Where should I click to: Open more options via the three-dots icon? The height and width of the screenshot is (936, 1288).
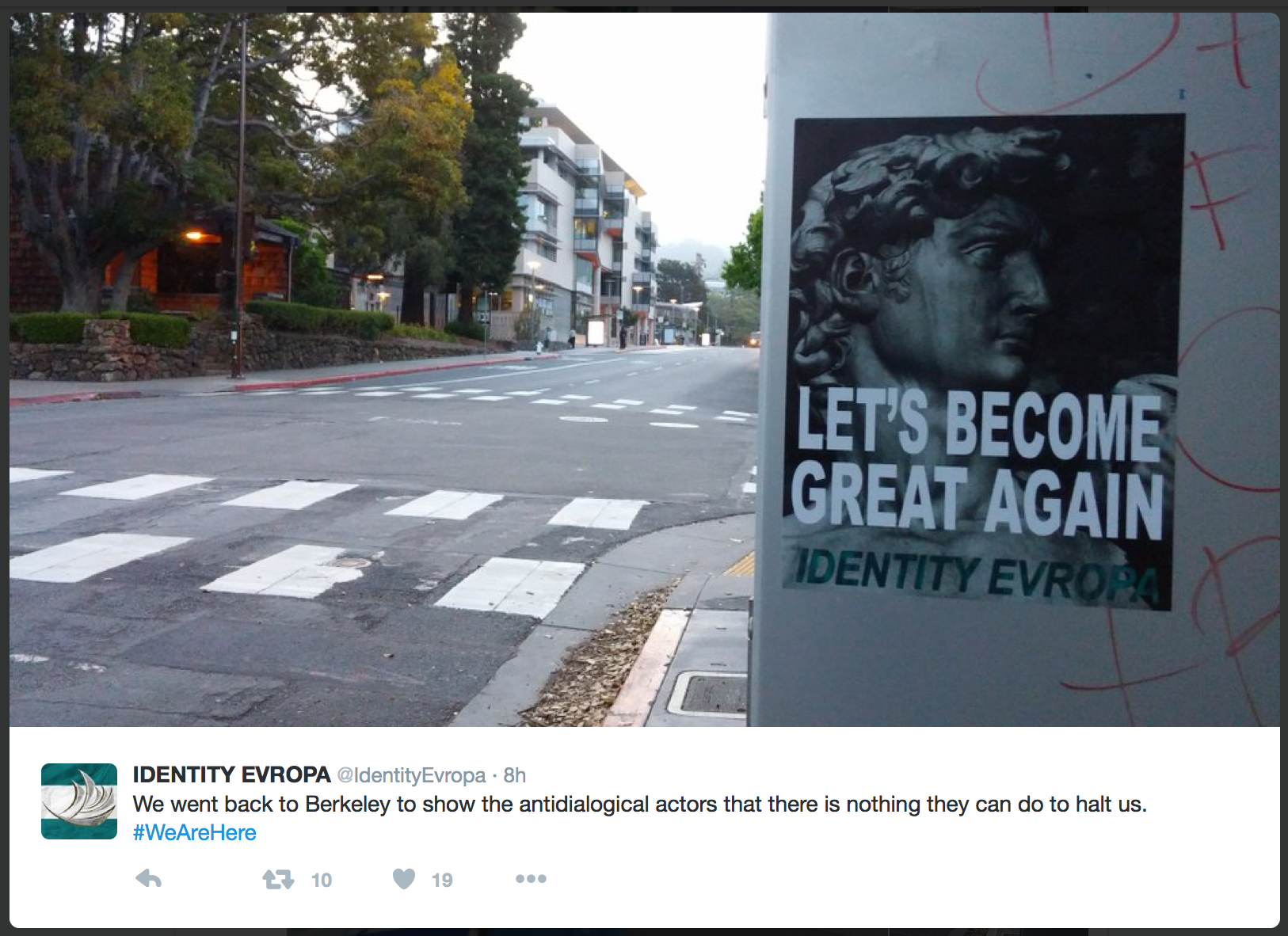(x=531, y=878)
